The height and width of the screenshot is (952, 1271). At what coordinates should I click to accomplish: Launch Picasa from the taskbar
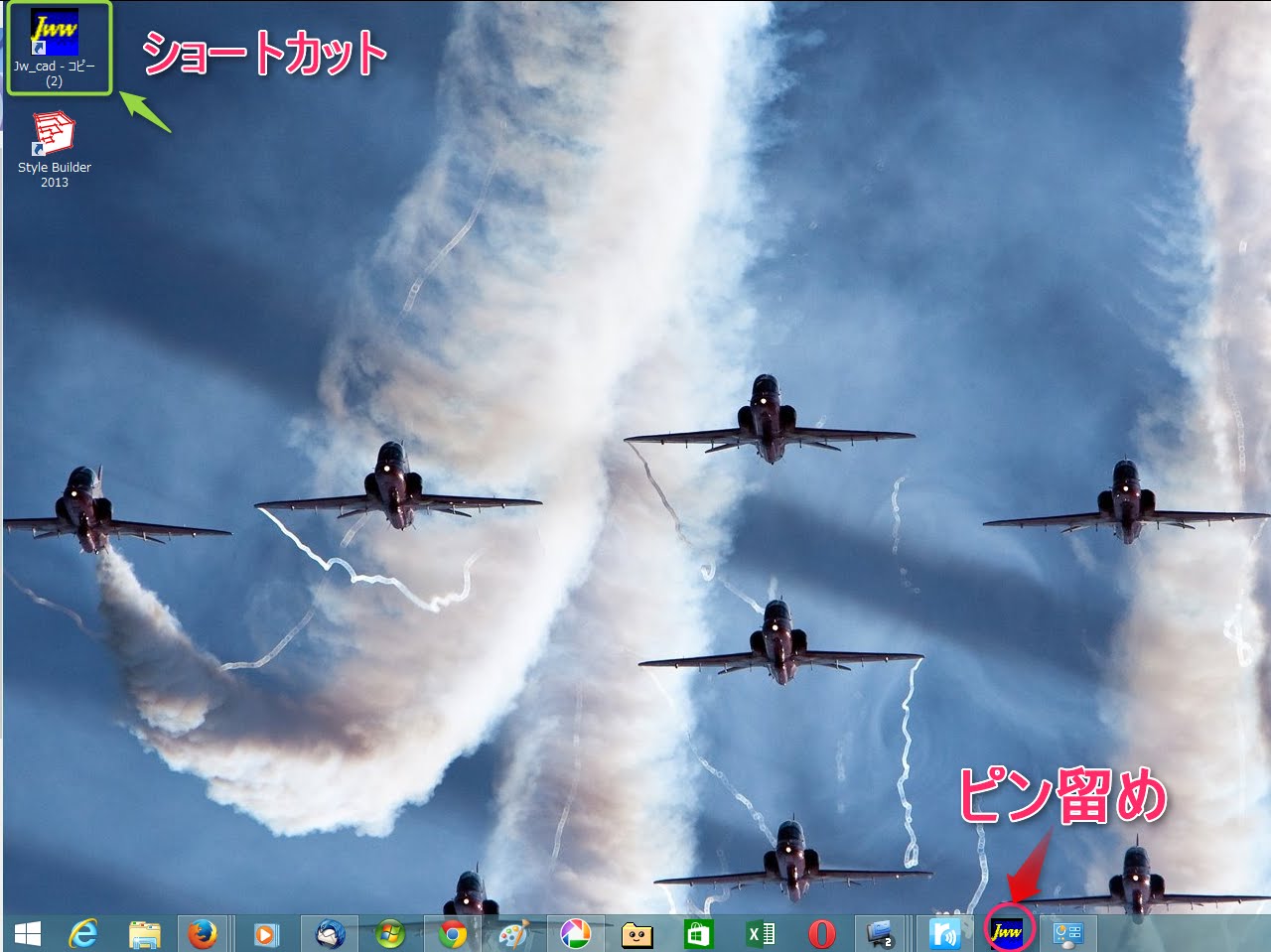575,934
